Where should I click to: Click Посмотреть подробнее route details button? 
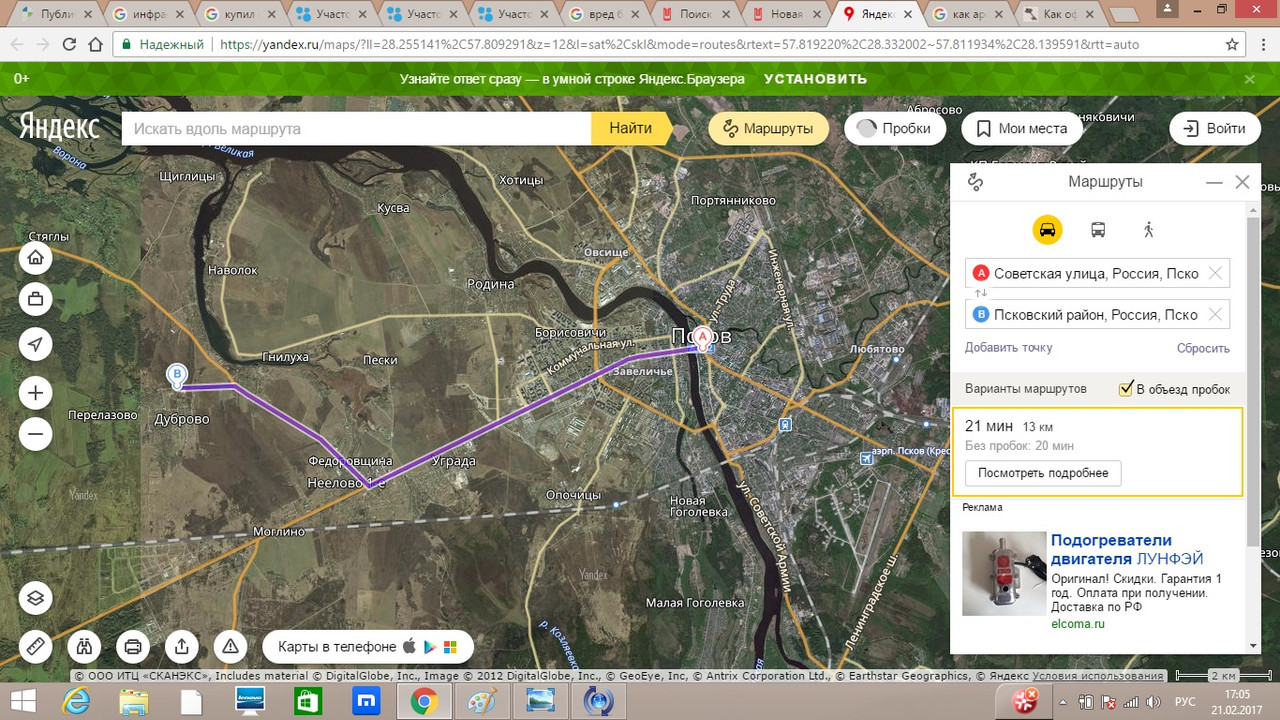click(1043, 473)
